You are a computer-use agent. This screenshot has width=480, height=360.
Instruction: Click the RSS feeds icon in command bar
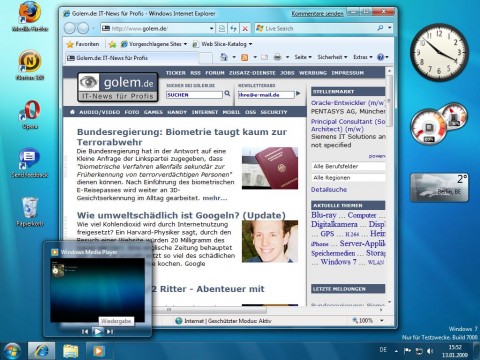[x=244, y=57]
